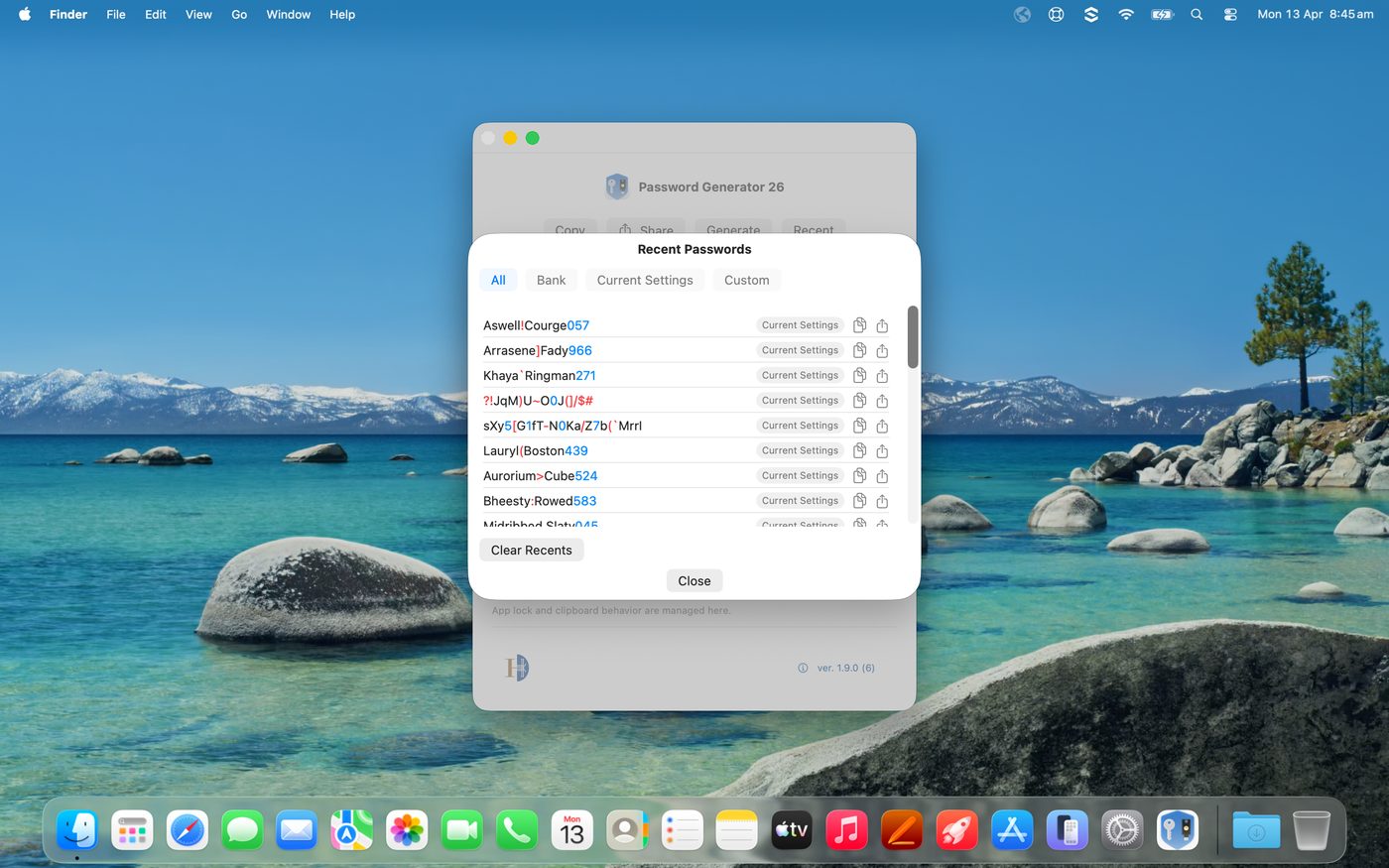Copy the sXy5[G1fT password entry

(x=860, y=426)
